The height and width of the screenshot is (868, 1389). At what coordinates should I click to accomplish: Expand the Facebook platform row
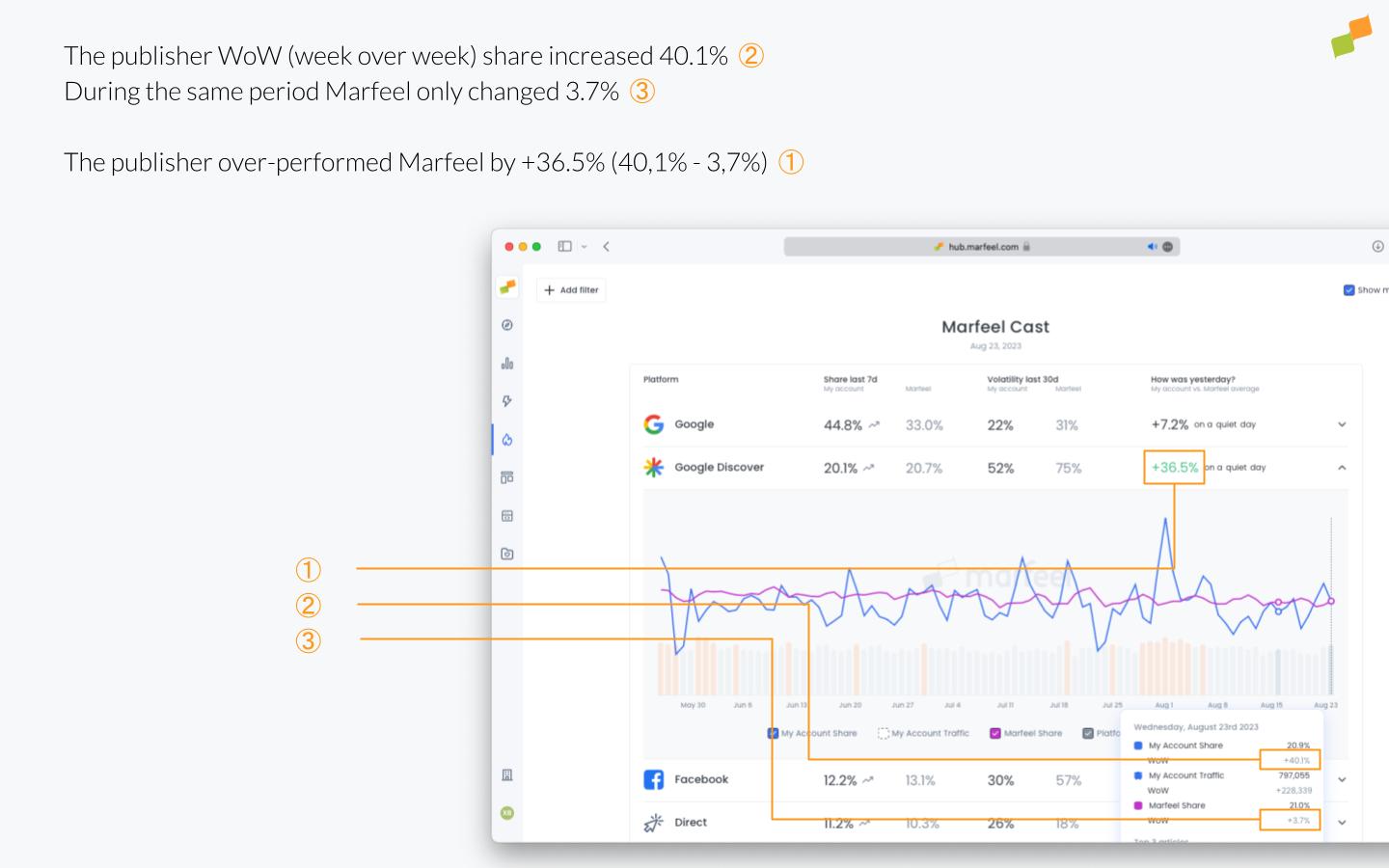pyautogui.click(x=1341, y=779)
